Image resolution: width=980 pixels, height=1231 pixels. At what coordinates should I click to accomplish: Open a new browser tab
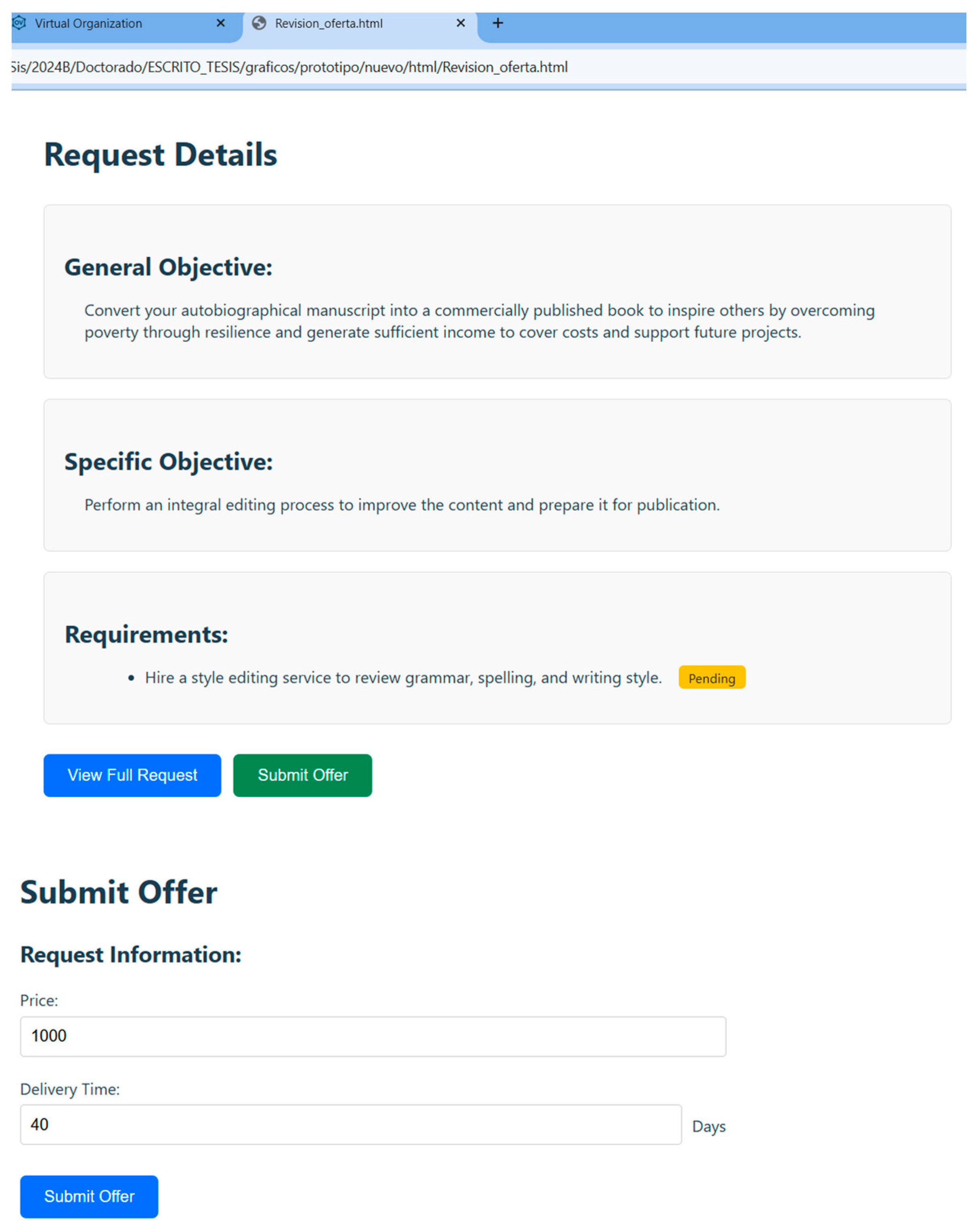(497, 23)
